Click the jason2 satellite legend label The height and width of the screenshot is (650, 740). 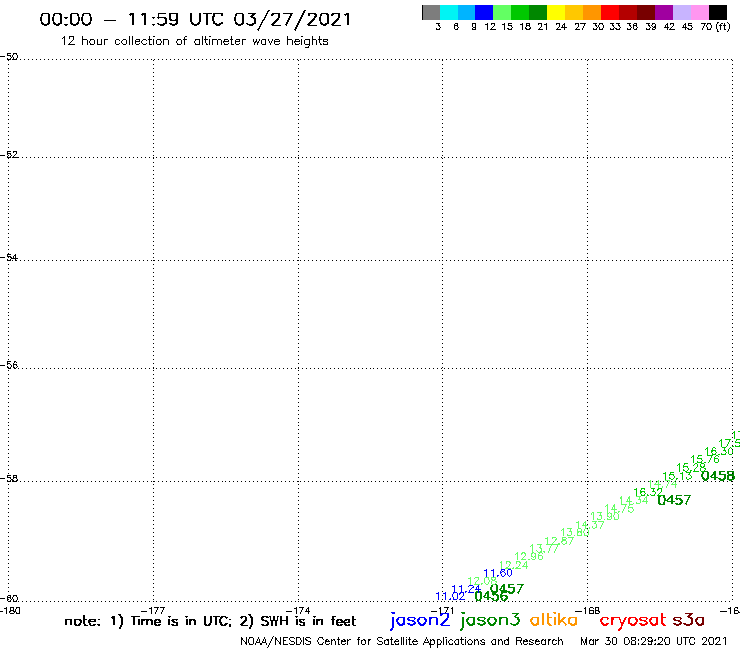coord(420,620)
